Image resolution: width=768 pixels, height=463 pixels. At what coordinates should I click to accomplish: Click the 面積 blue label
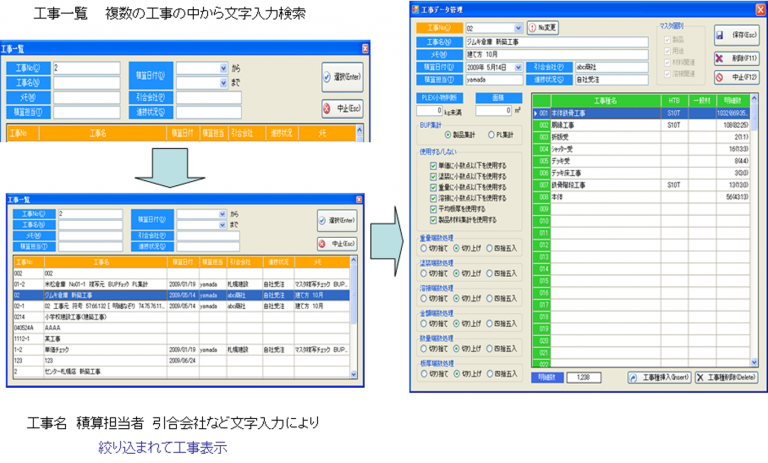tap(498, 97)
